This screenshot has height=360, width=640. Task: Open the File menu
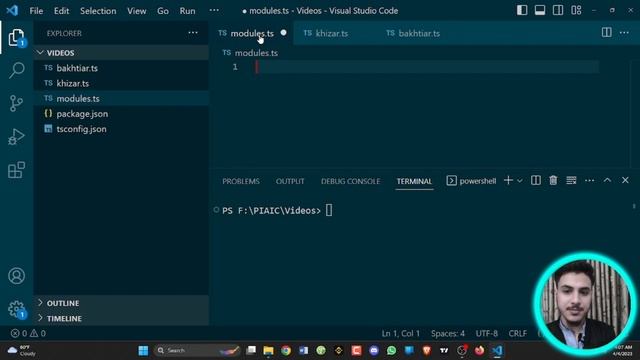point(36,11)
